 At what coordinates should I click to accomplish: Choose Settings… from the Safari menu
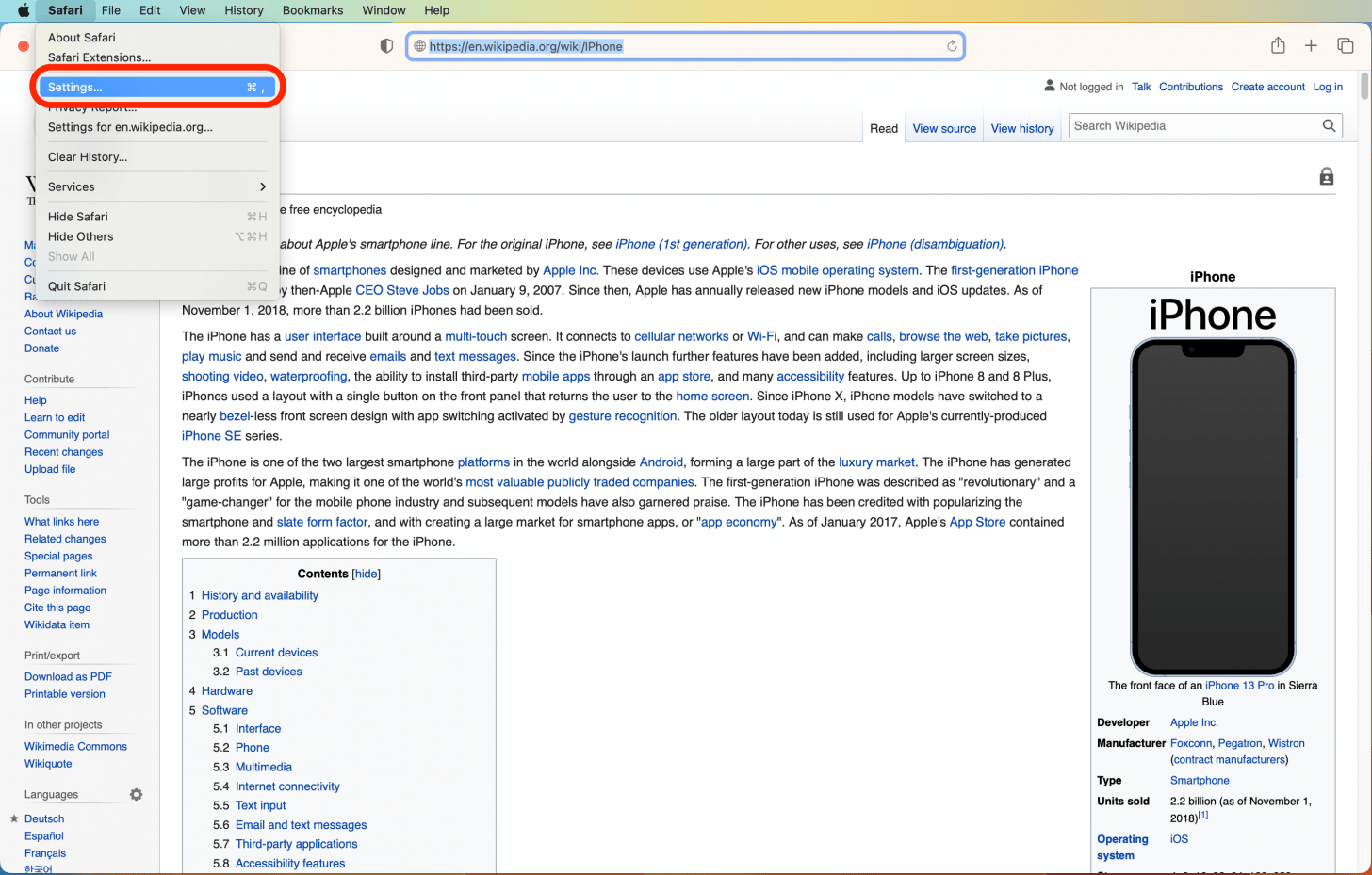[x=155, y=87]
